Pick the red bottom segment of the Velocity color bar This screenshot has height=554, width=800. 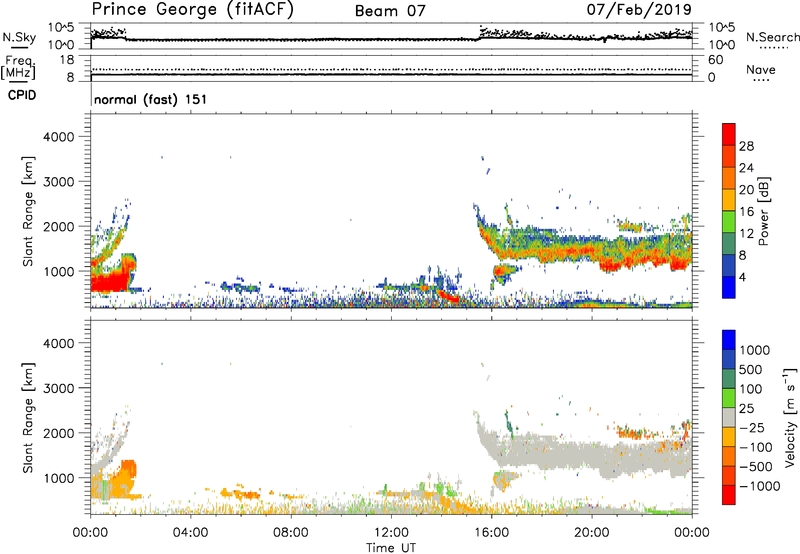(729, 495)
